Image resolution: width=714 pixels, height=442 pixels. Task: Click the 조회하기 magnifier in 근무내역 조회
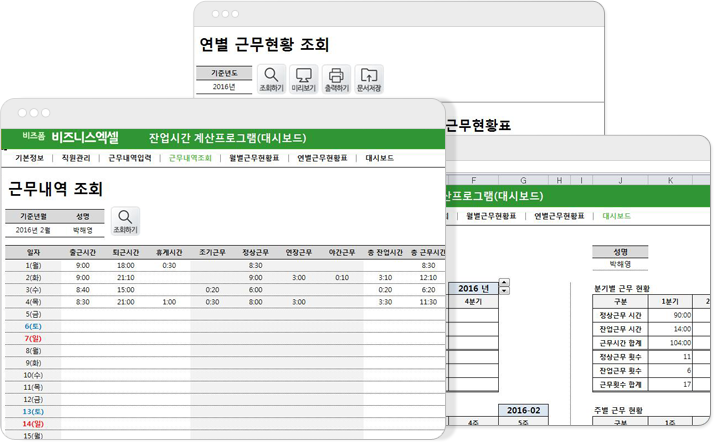pos(125,220)
